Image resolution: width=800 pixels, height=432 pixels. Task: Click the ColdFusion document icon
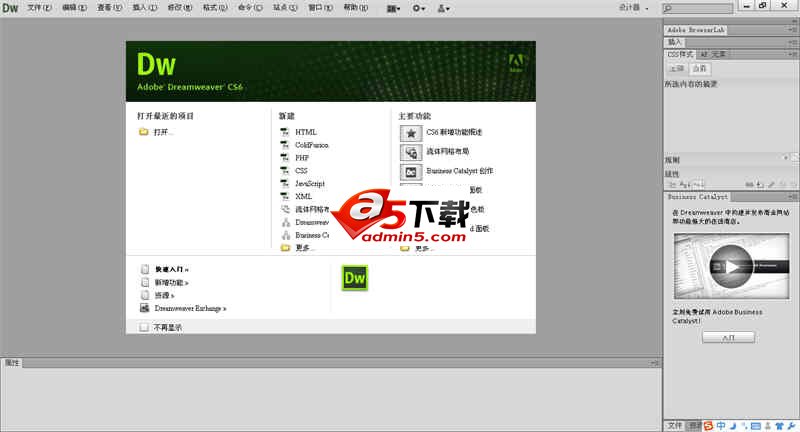coord(285,145)
